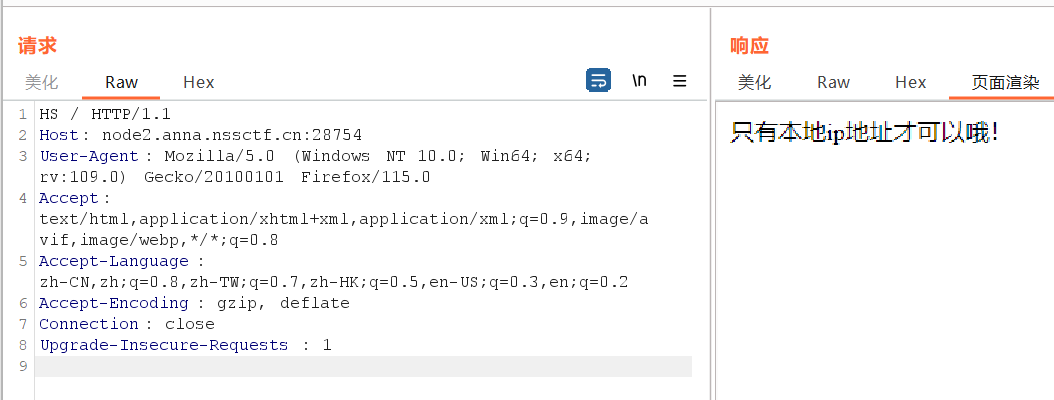1054x400 pixels.
Task: Click the Host header name
Action: [x=59, y=135]
